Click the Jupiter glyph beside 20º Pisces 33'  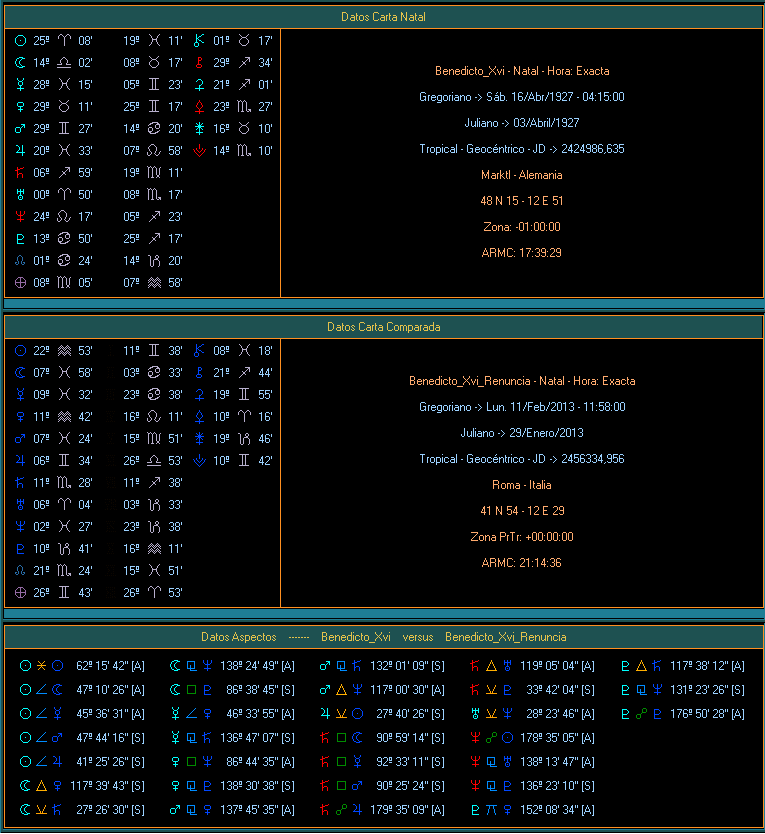pyautogui.click(x=20, y=151)
